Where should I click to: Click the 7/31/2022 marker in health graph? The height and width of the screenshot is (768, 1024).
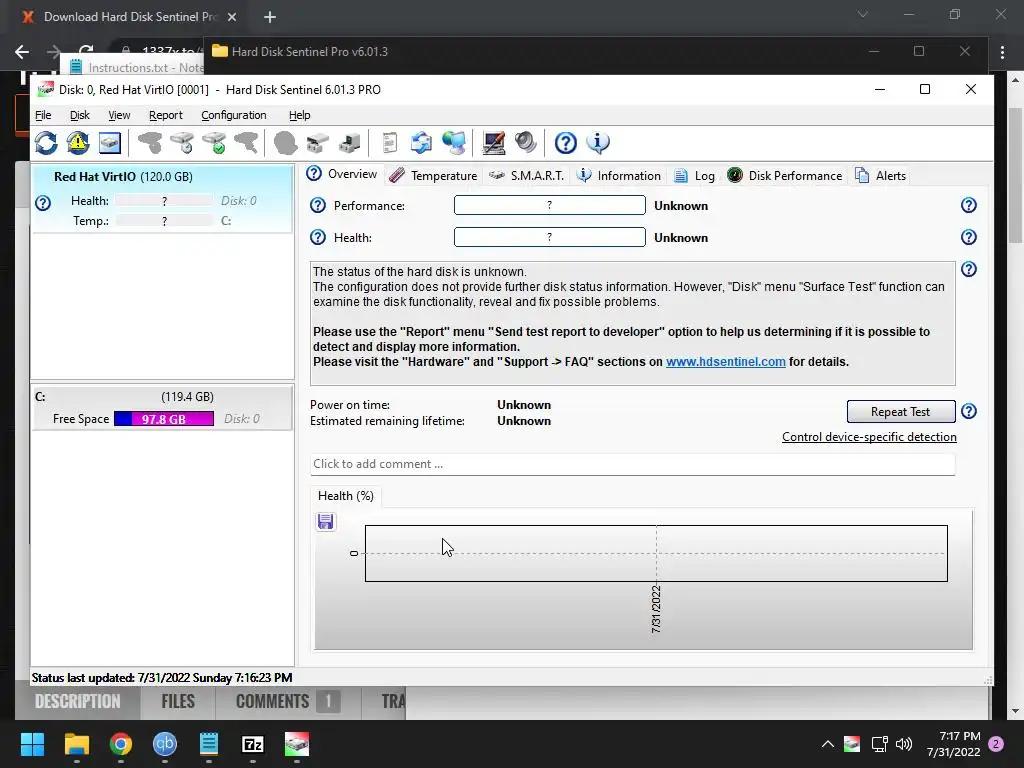click(656, 609)
